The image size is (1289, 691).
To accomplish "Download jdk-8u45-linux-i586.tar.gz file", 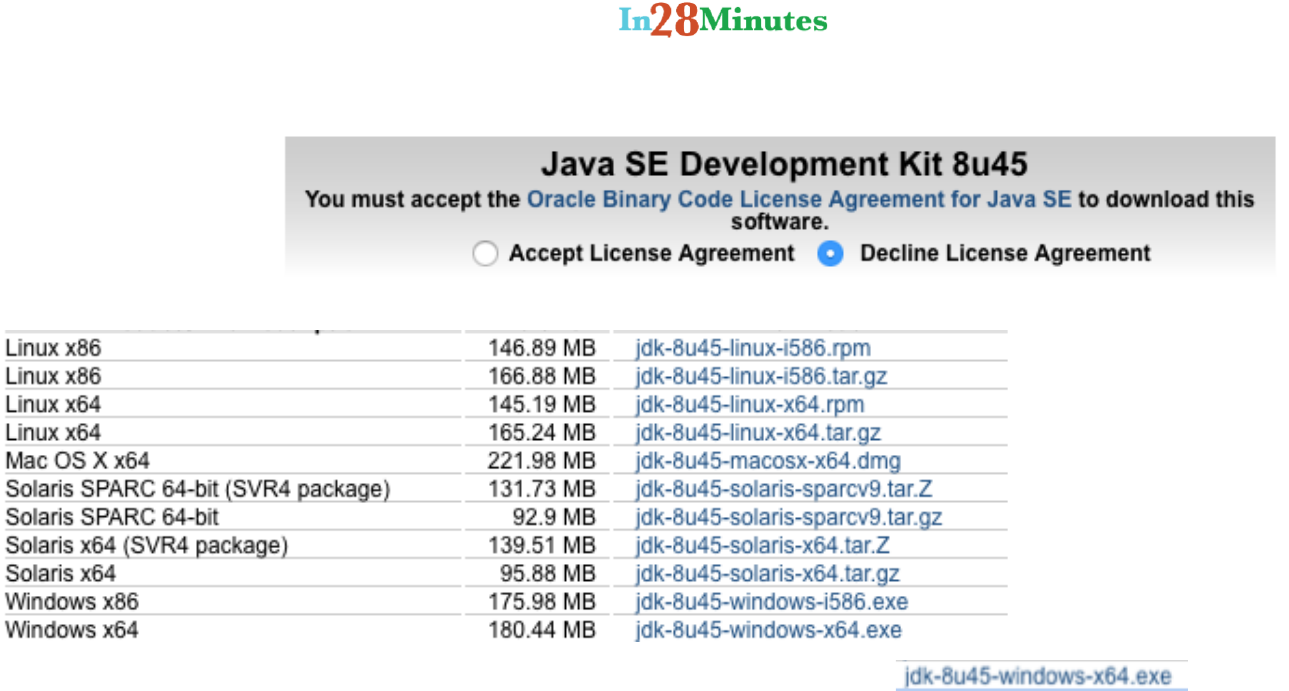I will (761, 376).
